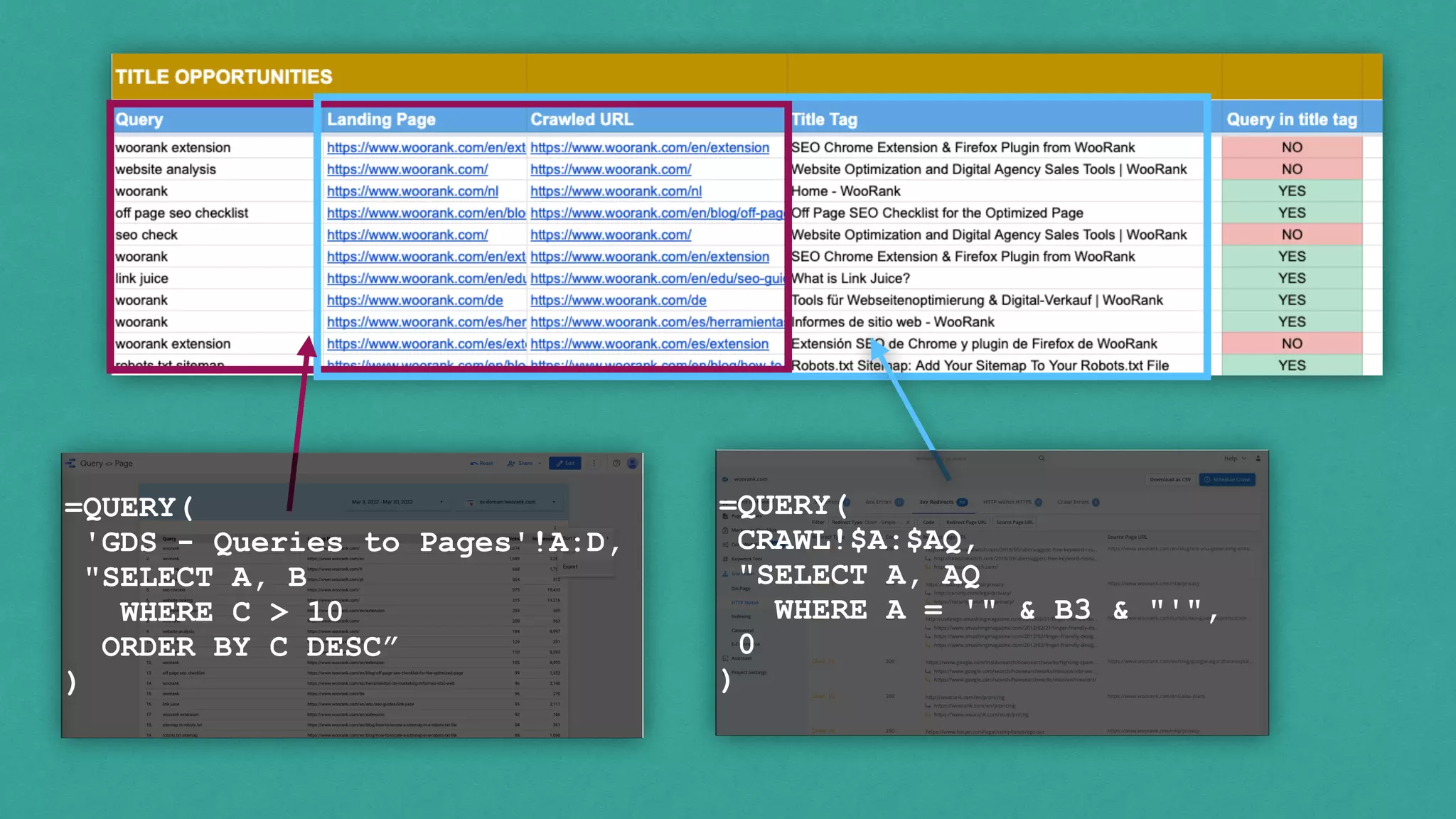Open the edu/seo-guide crawled URL link
This screenshot has width=1456, height=819.
[x=657, y=279]
